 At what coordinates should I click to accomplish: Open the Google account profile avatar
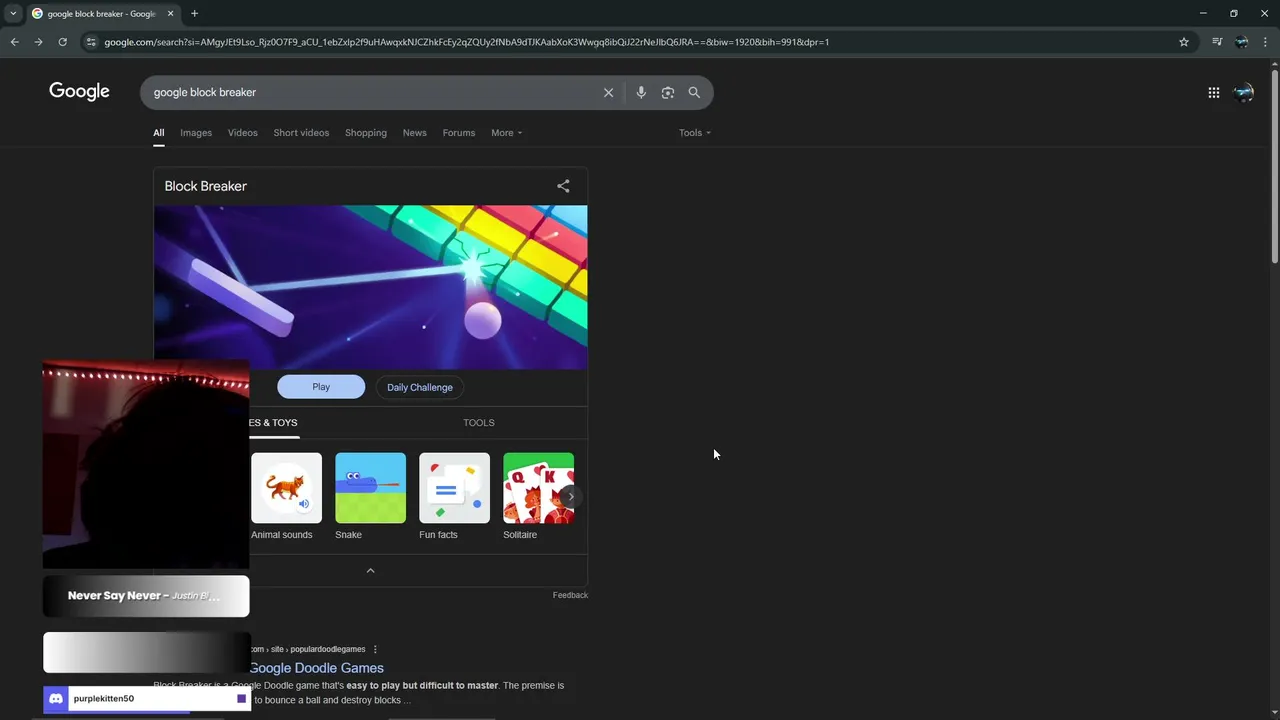pos(1243,92)
